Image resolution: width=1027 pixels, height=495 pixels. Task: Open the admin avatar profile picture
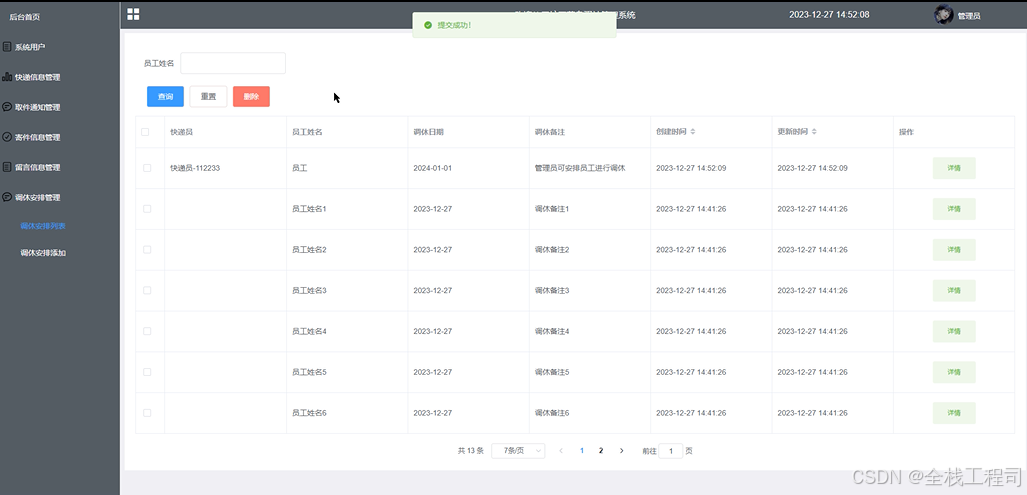(x=943, y=14)
